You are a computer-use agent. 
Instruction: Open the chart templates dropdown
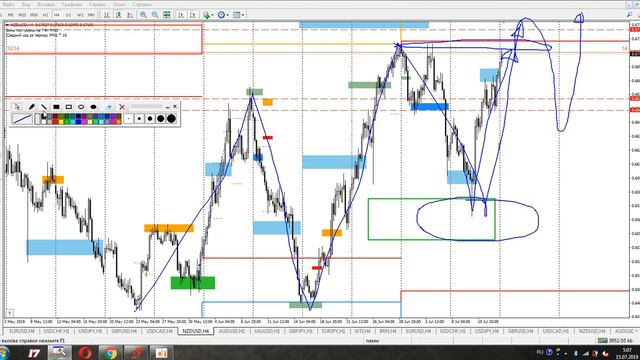pos(238,15)
